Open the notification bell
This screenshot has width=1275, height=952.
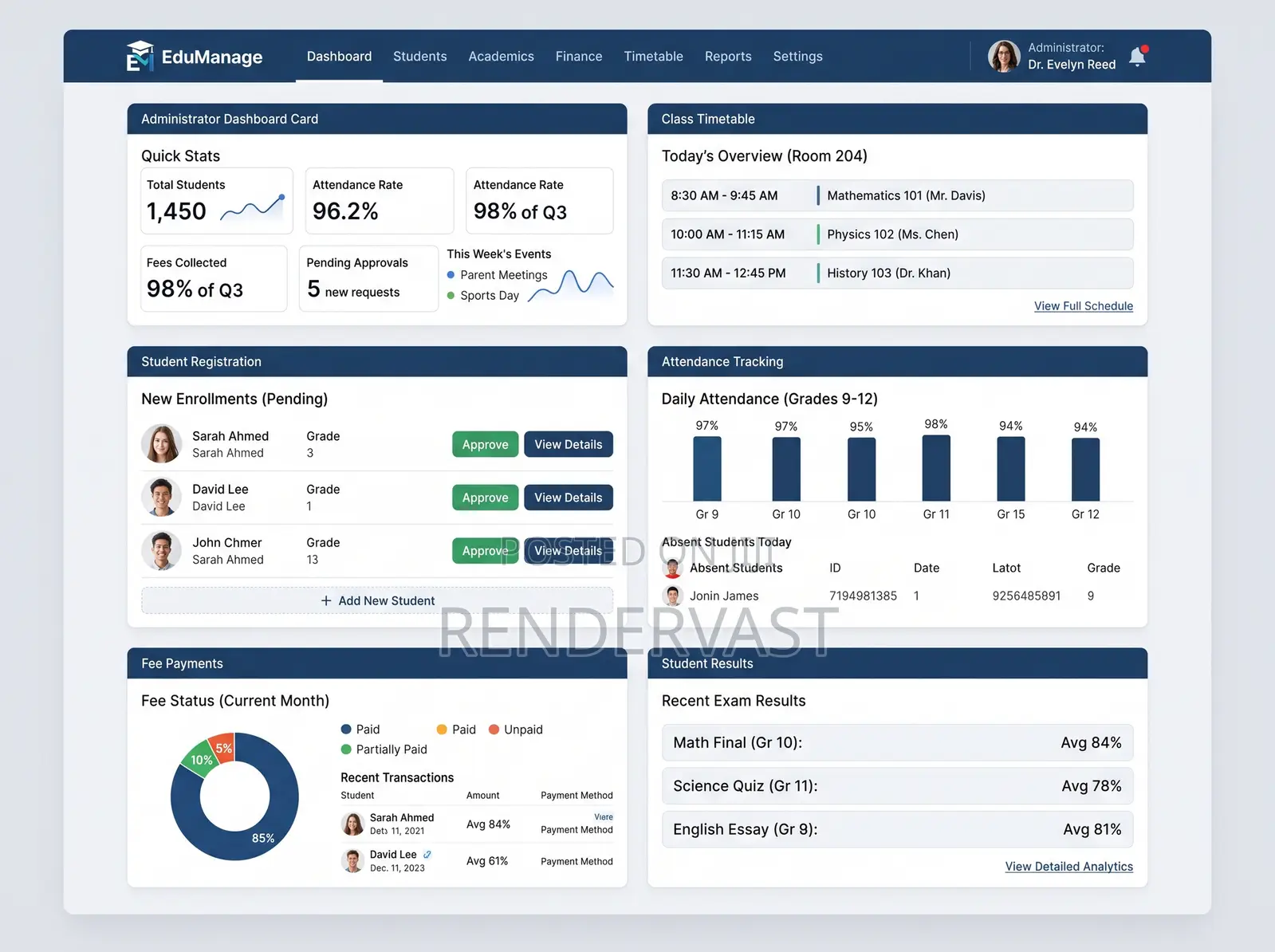coord(1138,57)
